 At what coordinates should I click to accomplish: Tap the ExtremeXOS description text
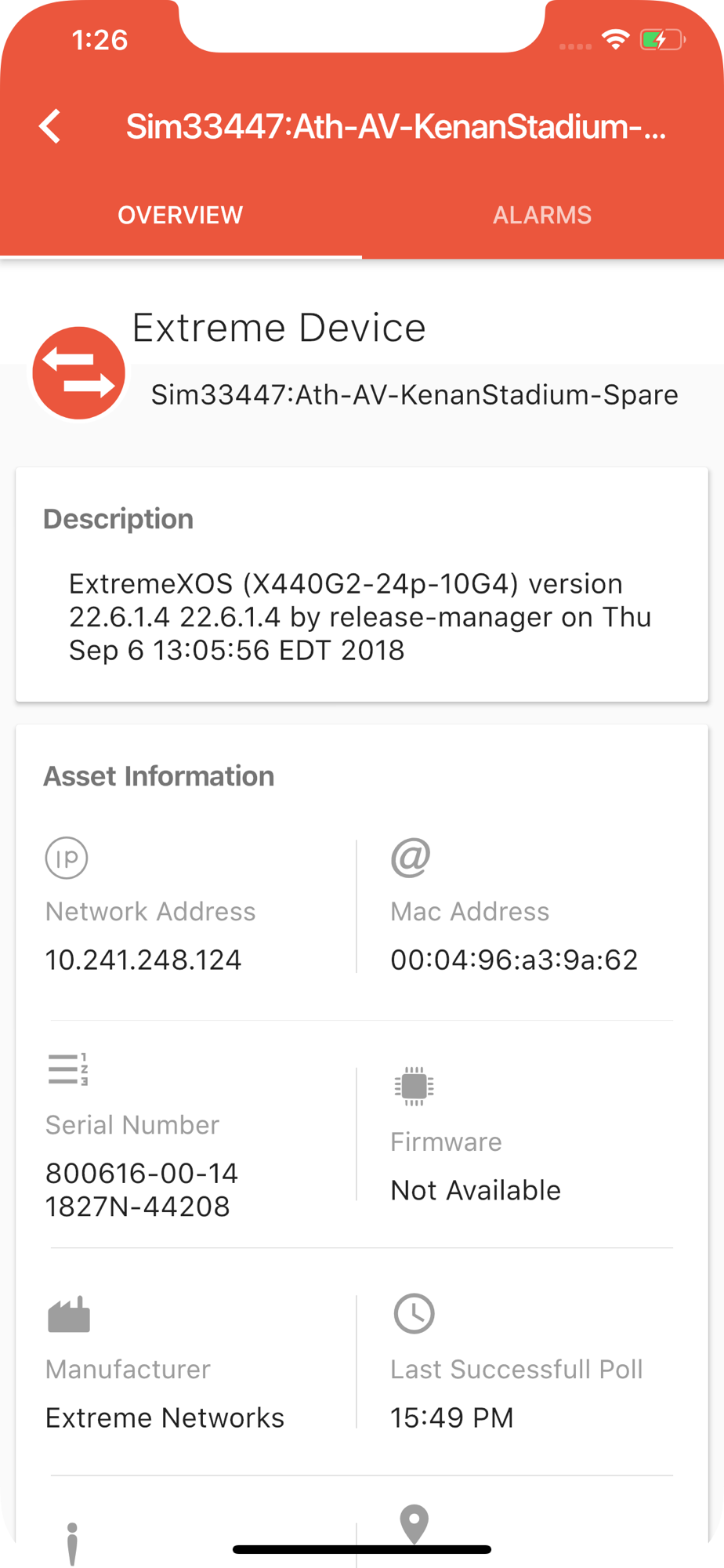pos(360,617)
